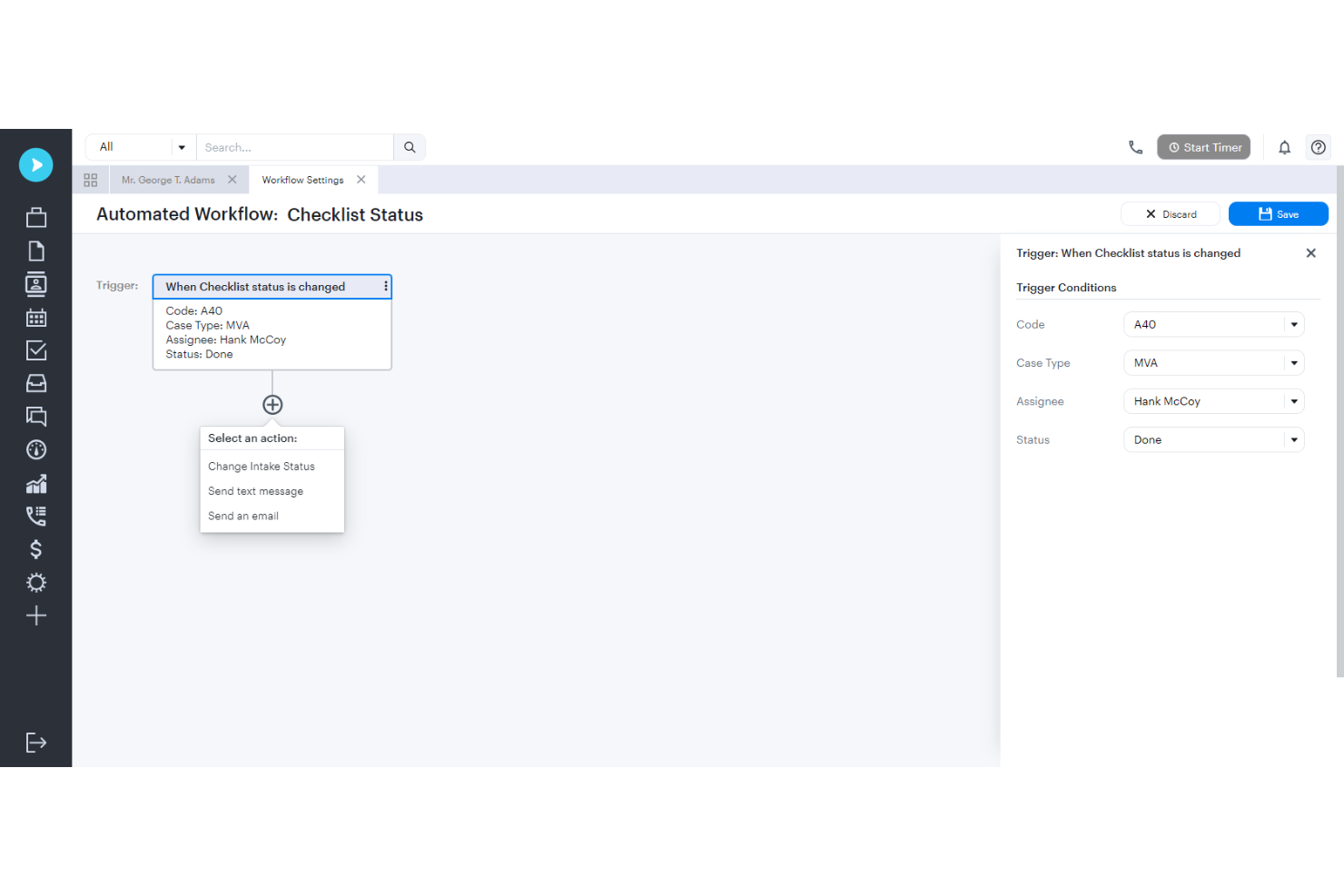The width and height of the screenshot is (1344, 896).
Task: Open the contacts card icon in the sidebar
Action: 36,284
